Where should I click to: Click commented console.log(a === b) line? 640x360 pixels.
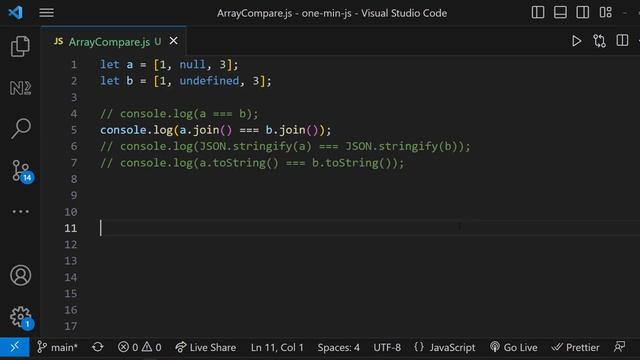pyautogui.click(x=179, y=113)
